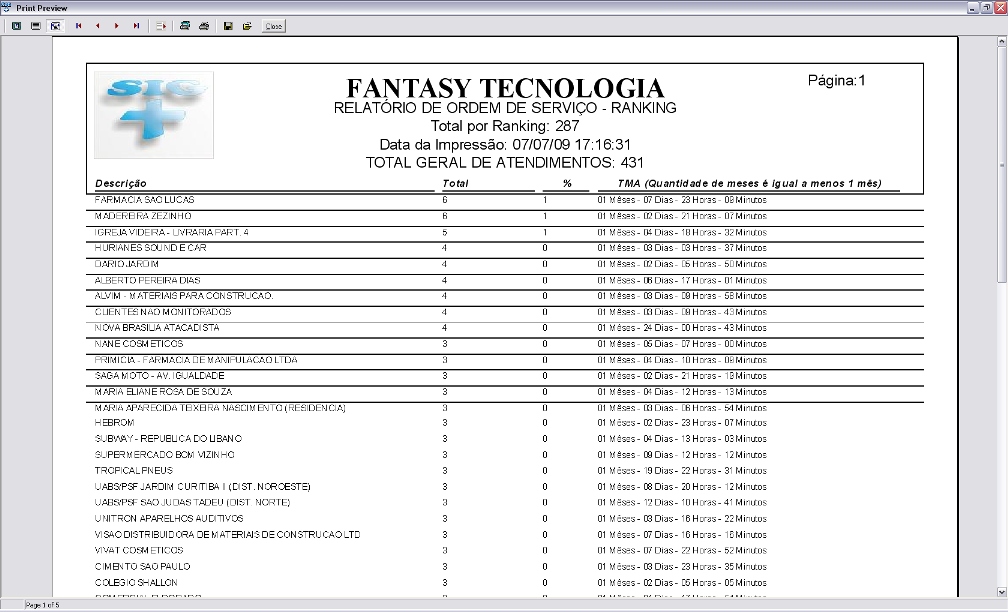Click the 'Data da Impressão' date line
This screenshot has height=612, width=1008.
tap(505, 144)
